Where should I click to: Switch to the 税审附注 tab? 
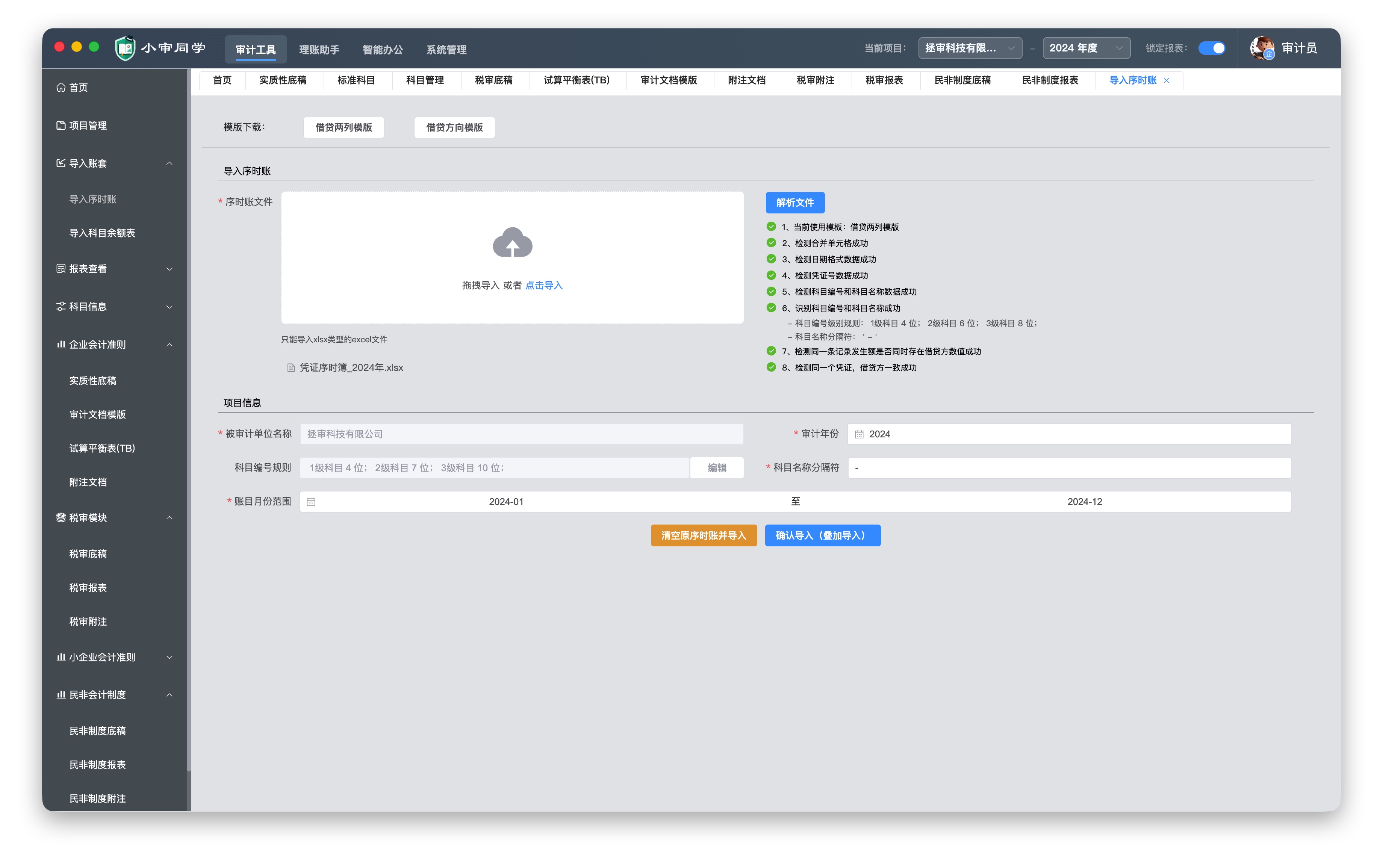coord(815,80)
